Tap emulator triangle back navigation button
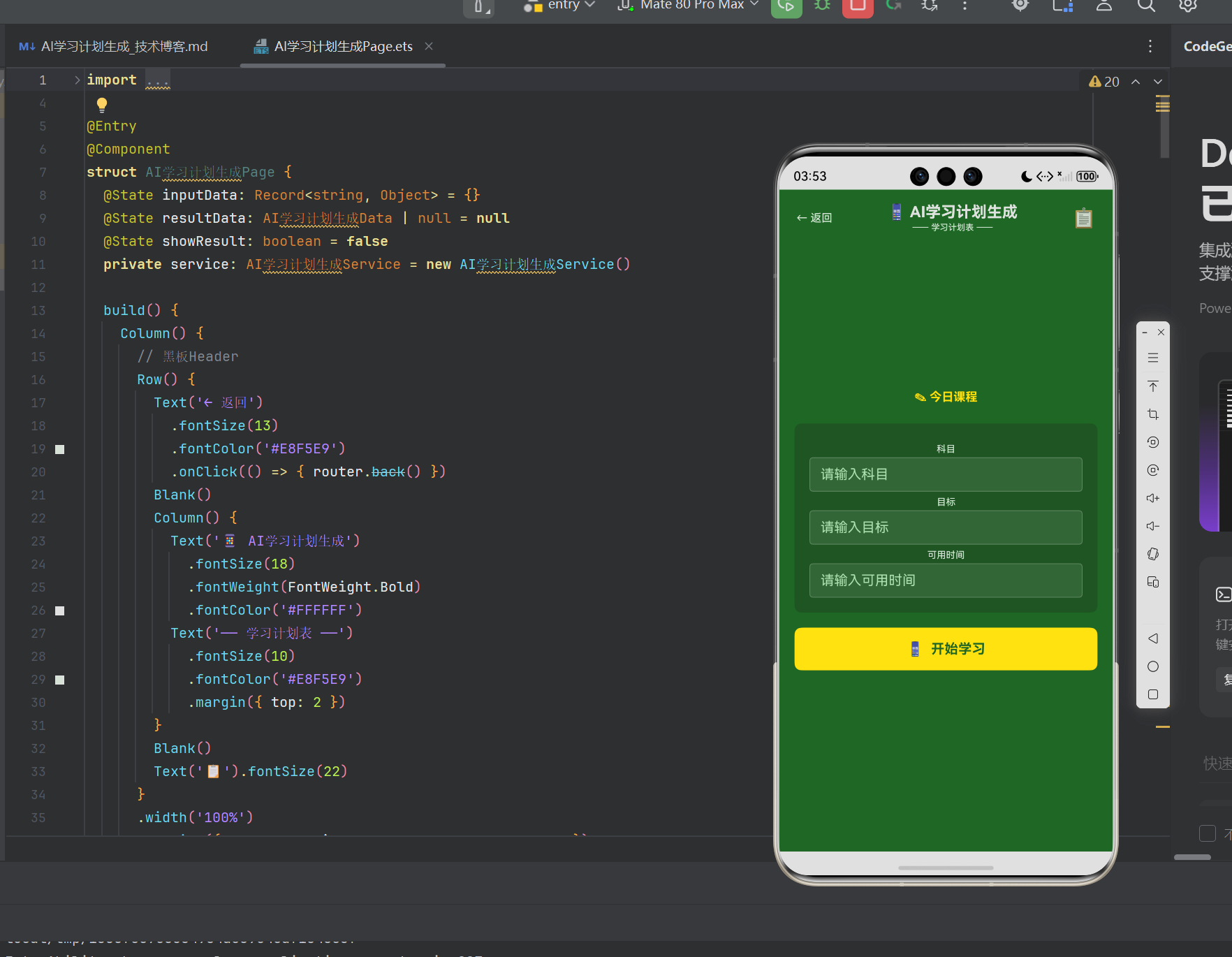1232x957 pixels. (x=1153, y=638)
